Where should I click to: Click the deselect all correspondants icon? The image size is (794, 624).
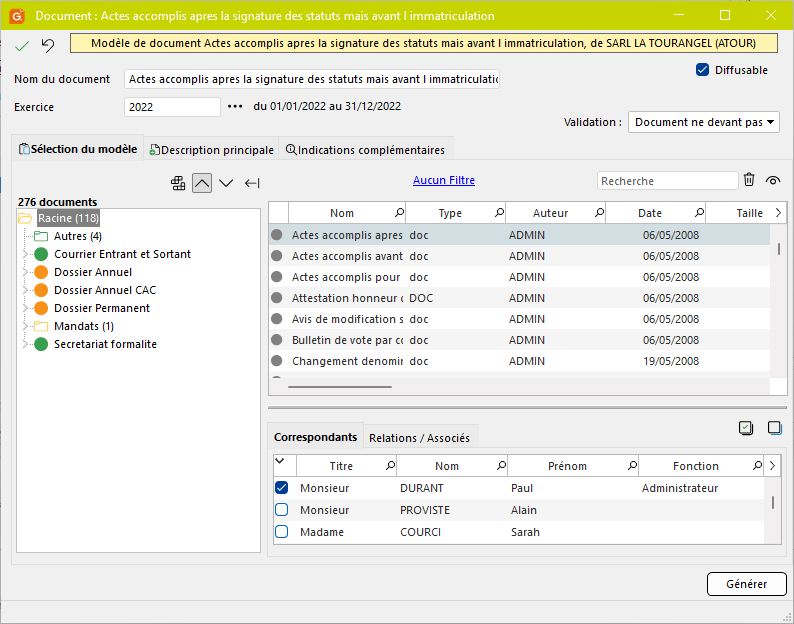point(774,428)
